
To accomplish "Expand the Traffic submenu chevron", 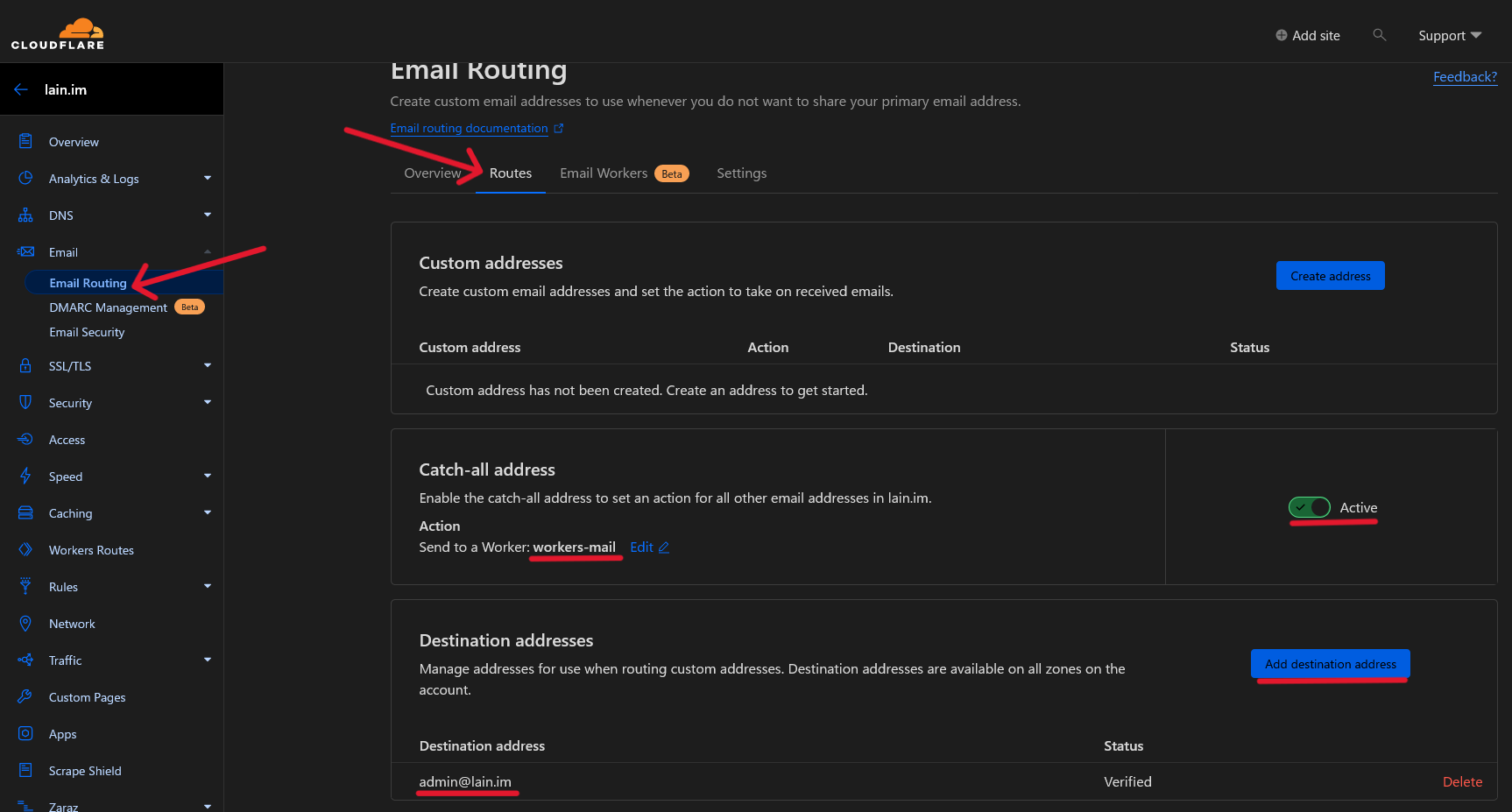I will (208, 660).
